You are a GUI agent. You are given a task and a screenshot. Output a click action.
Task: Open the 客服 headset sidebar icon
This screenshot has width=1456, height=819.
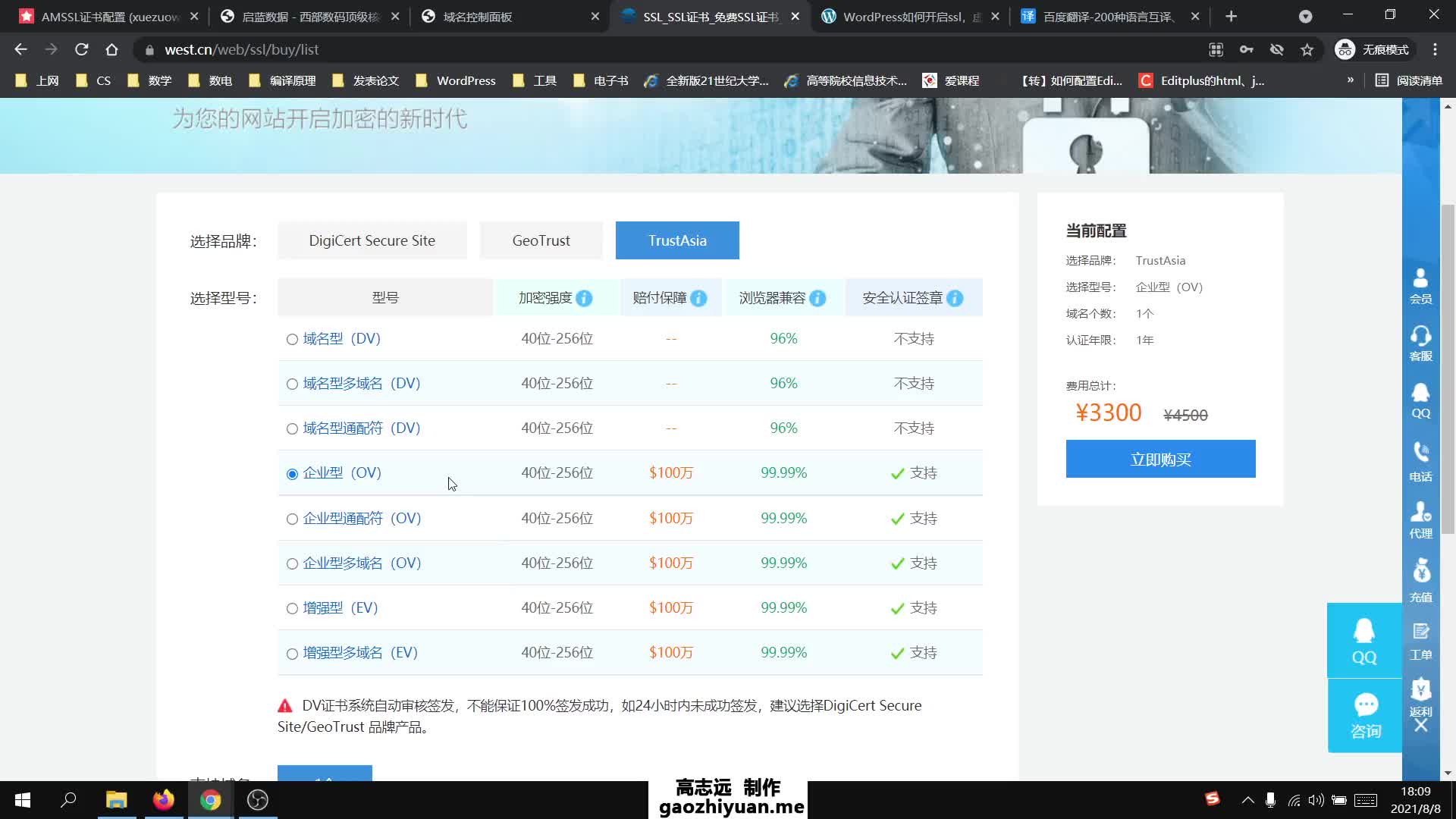click(x=1420, y=344)
